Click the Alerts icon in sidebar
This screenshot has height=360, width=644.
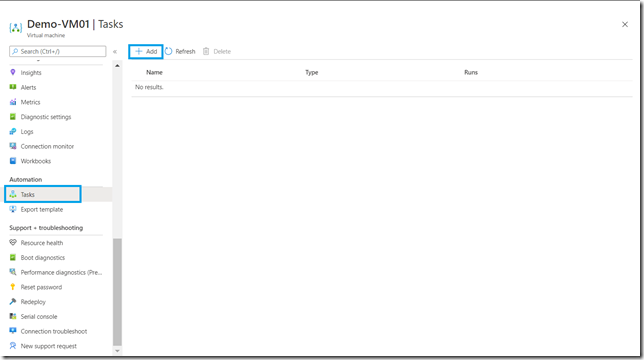[13, 87]
